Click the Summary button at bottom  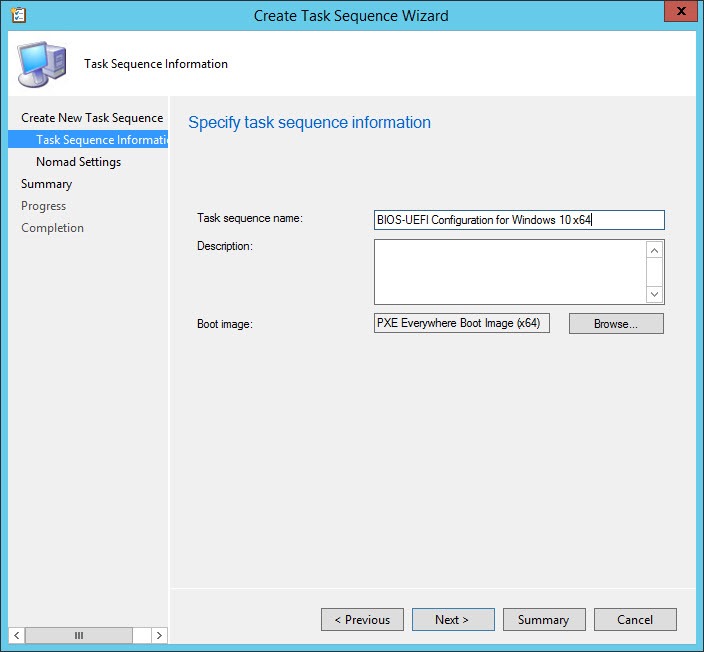point(543,620)
